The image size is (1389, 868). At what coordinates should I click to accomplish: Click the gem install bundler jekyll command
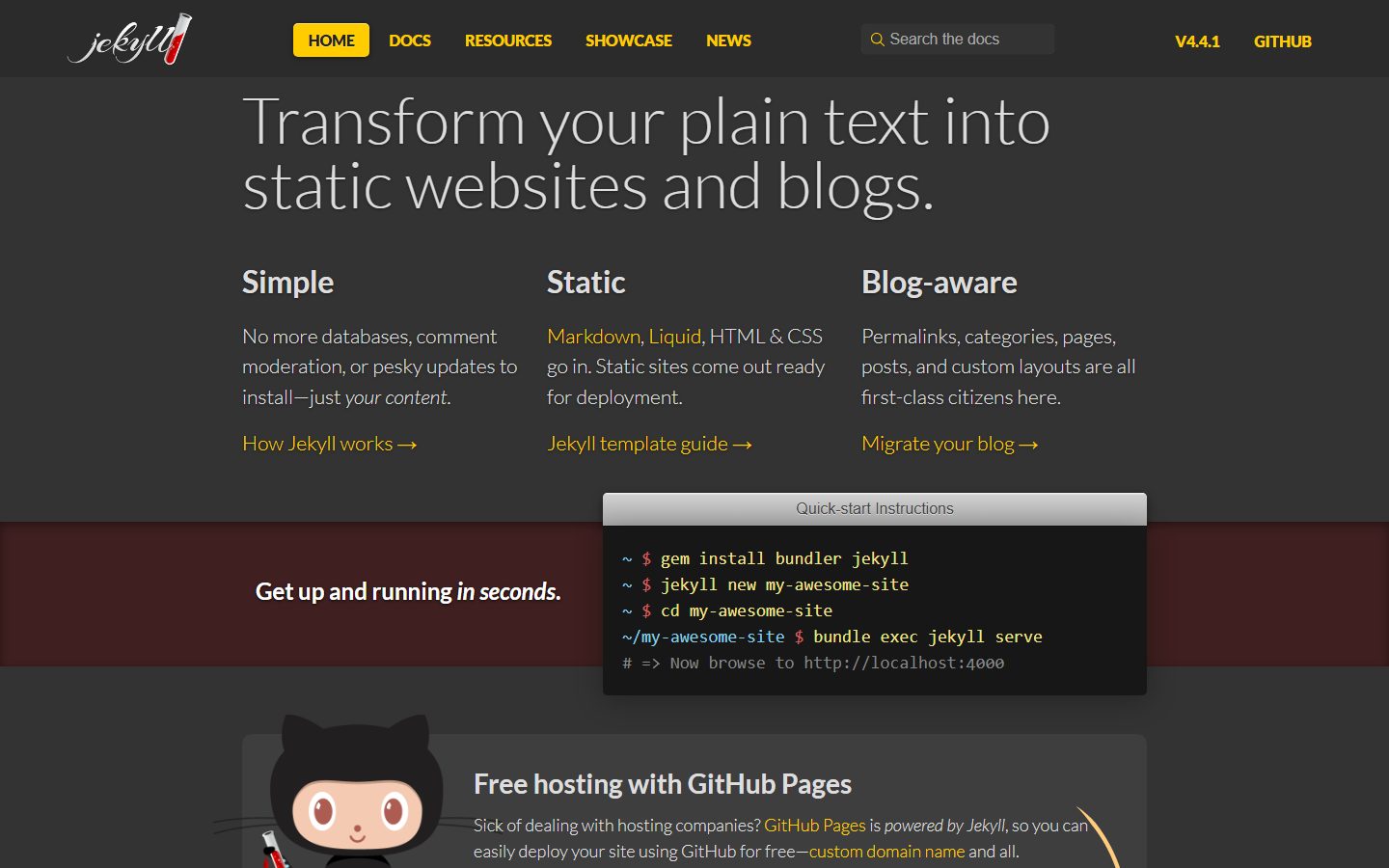(784, 558)
